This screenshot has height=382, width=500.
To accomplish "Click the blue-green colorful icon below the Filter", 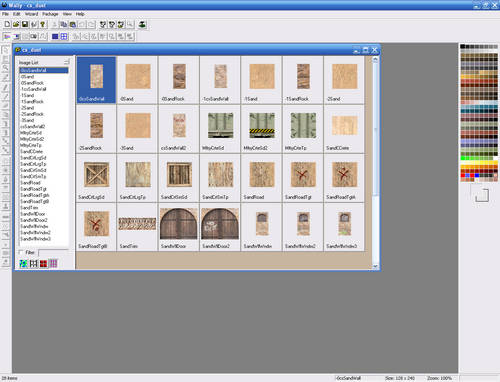I will click(23, 264).
